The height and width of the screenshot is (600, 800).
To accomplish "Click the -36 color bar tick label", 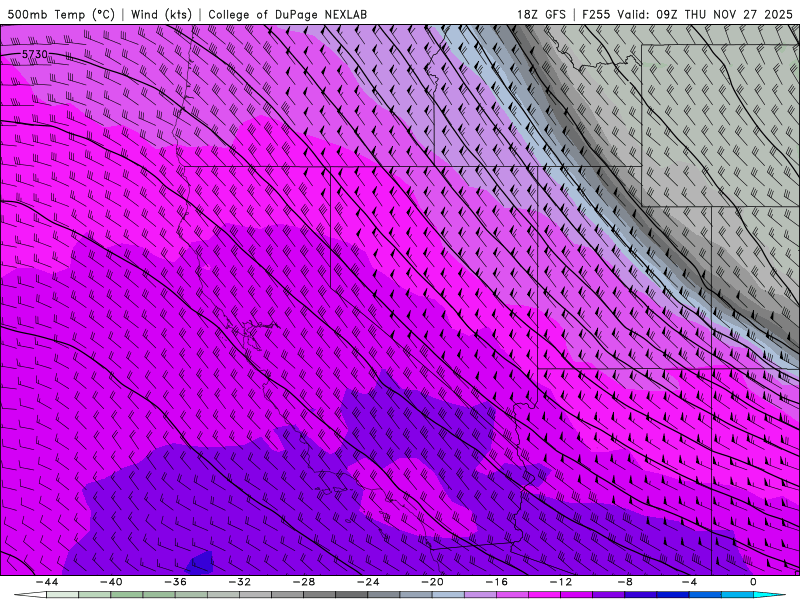I will [175, 582].
